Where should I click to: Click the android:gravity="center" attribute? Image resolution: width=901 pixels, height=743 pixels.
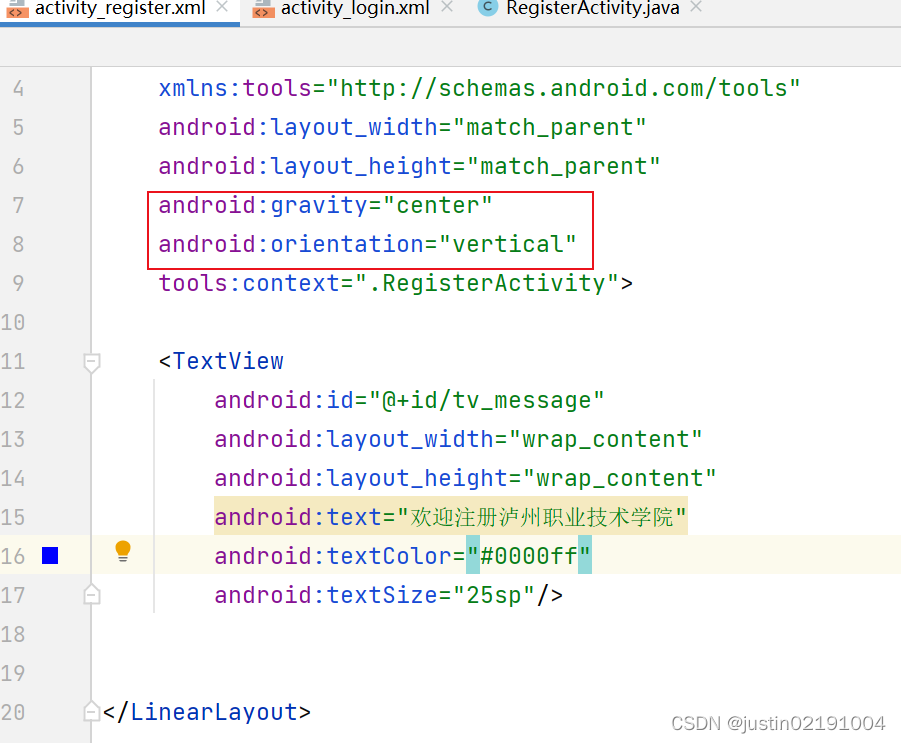[325, 205]
